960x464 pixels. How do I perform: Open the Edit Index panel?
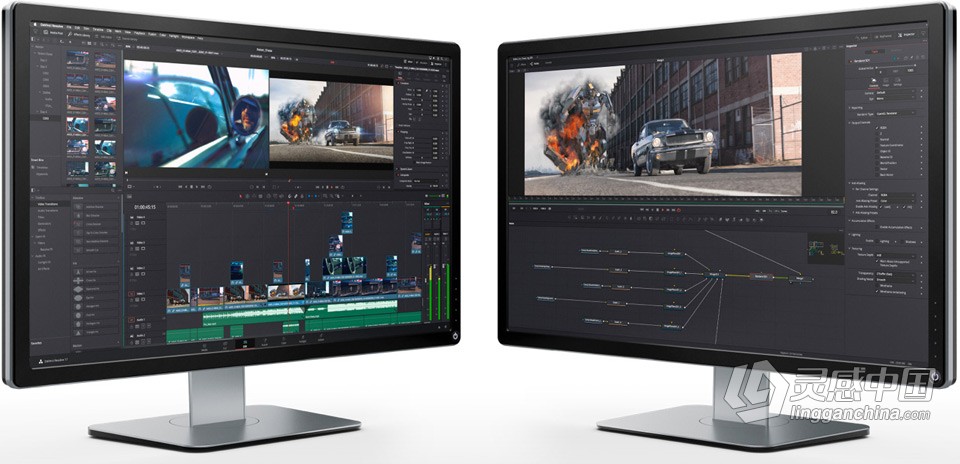(x=103, y=37)
